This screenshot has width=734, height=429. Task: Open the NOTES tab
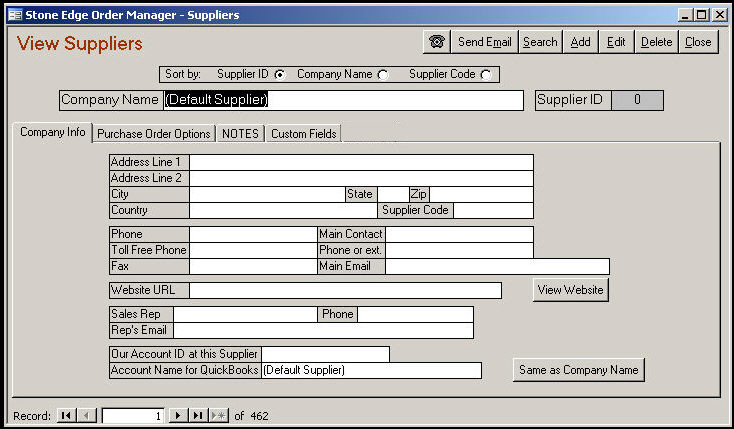240,134
